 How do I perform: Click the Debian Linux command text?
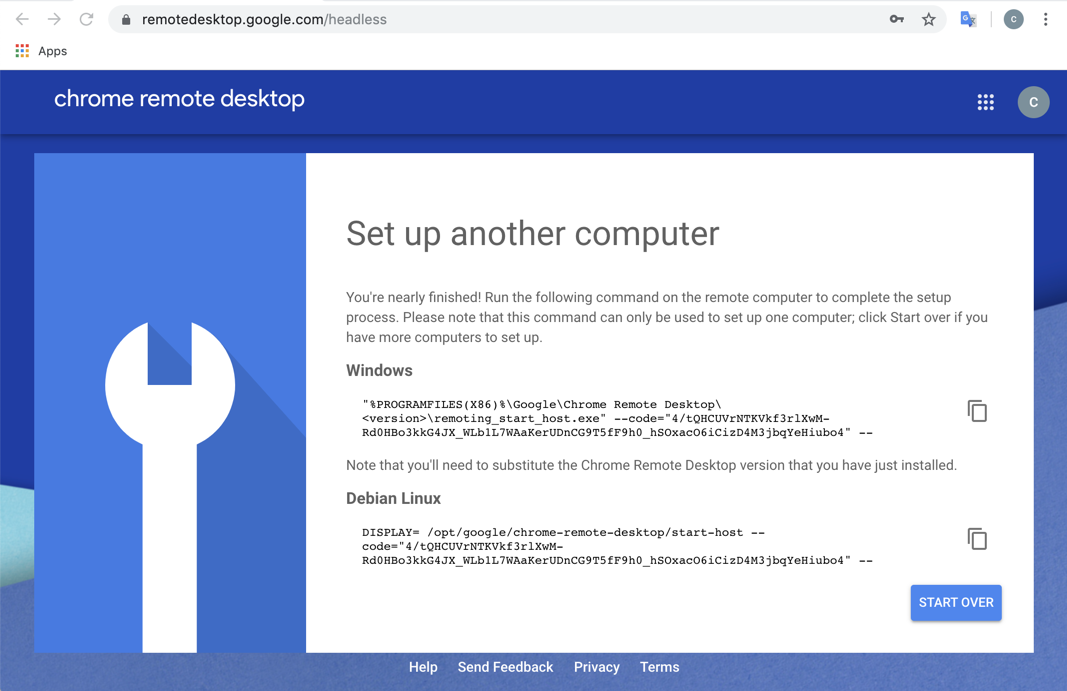click(617, 546)
